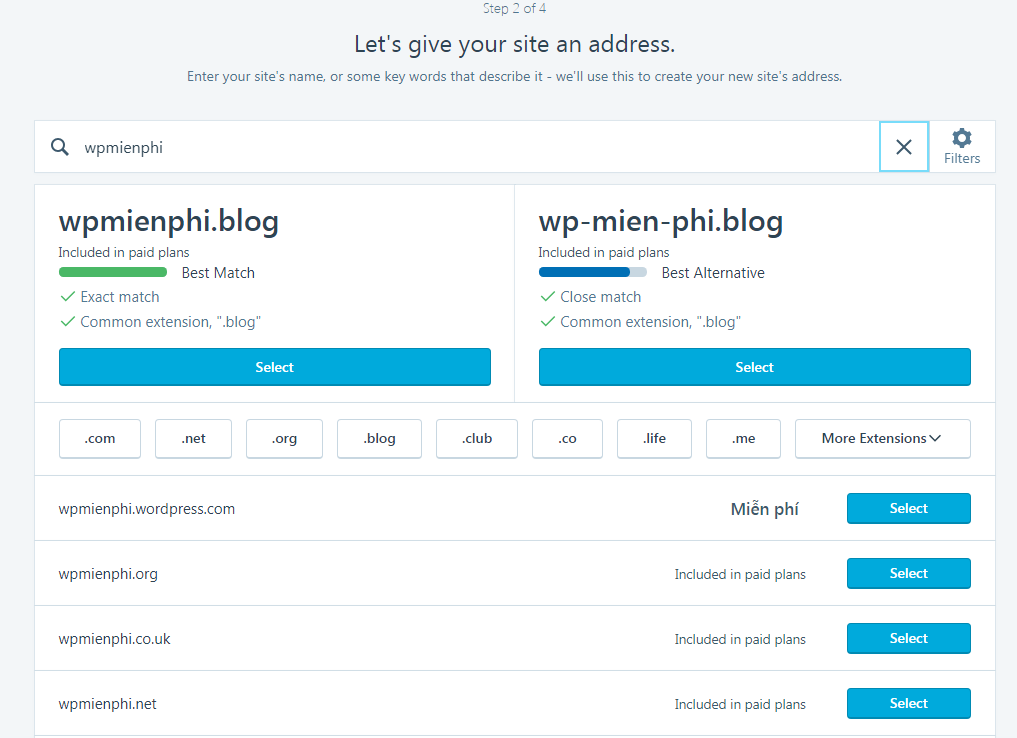
Task: Filter by .co extension
Action: coord(568,438)
